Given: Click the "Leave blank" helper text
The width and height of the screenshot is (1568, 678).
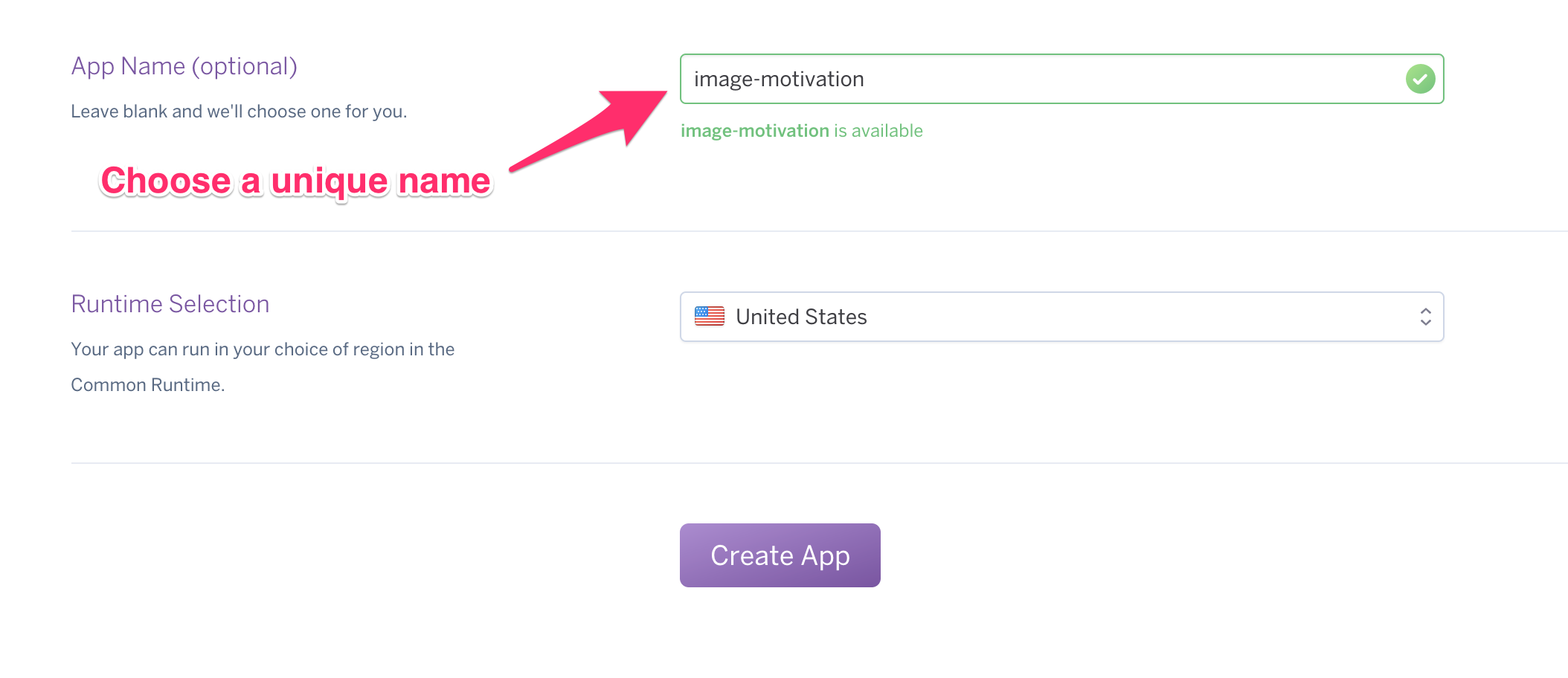Looking at the screenshot, I should (238, 112).
